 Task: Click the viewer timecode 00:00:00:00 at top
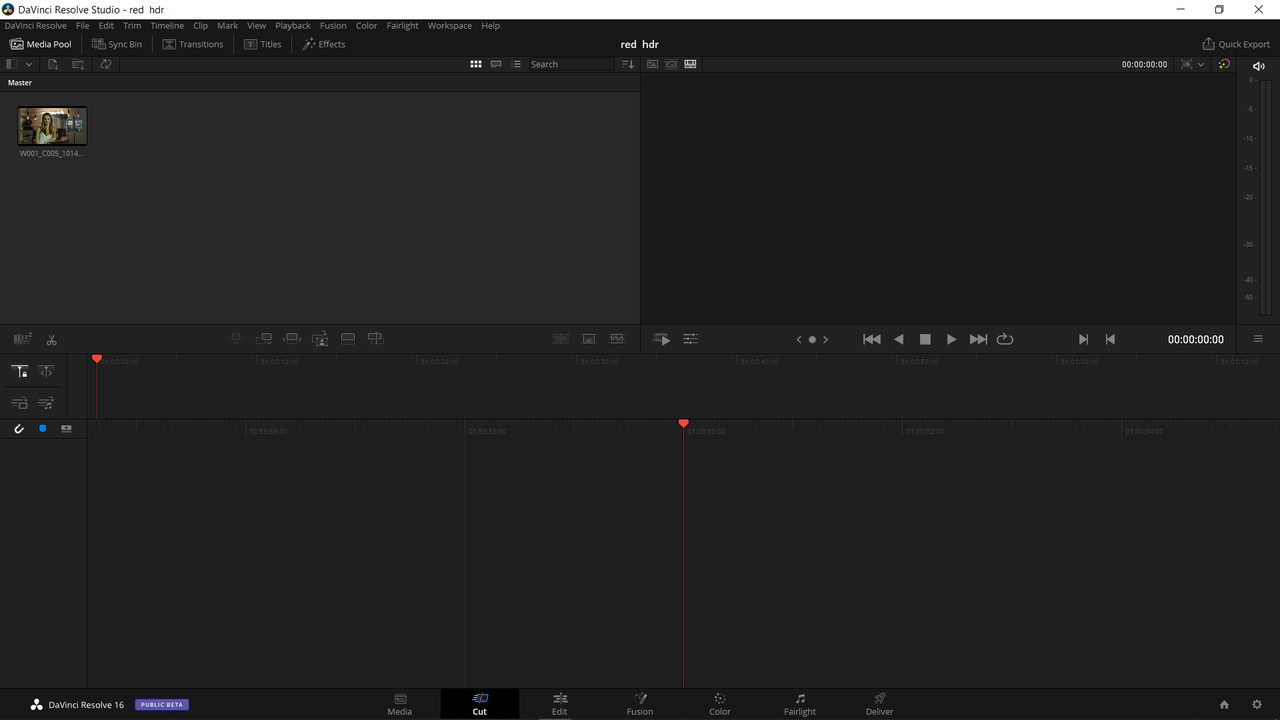pyautogui.click(x=1144, y=64)
